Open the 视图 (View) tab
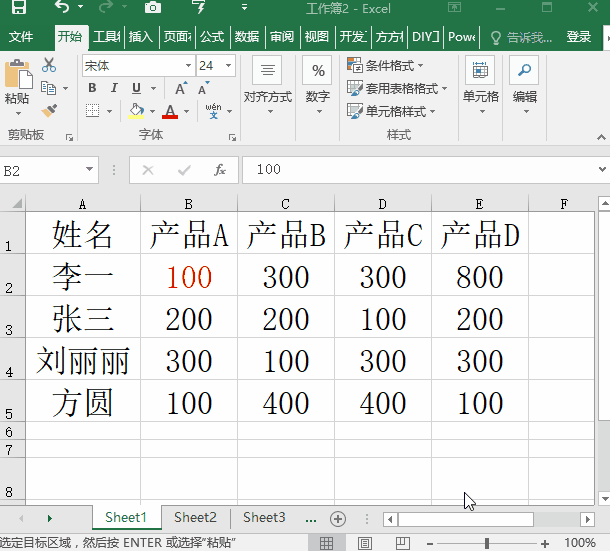Screen dimensions: 610x551 [317, 37]
